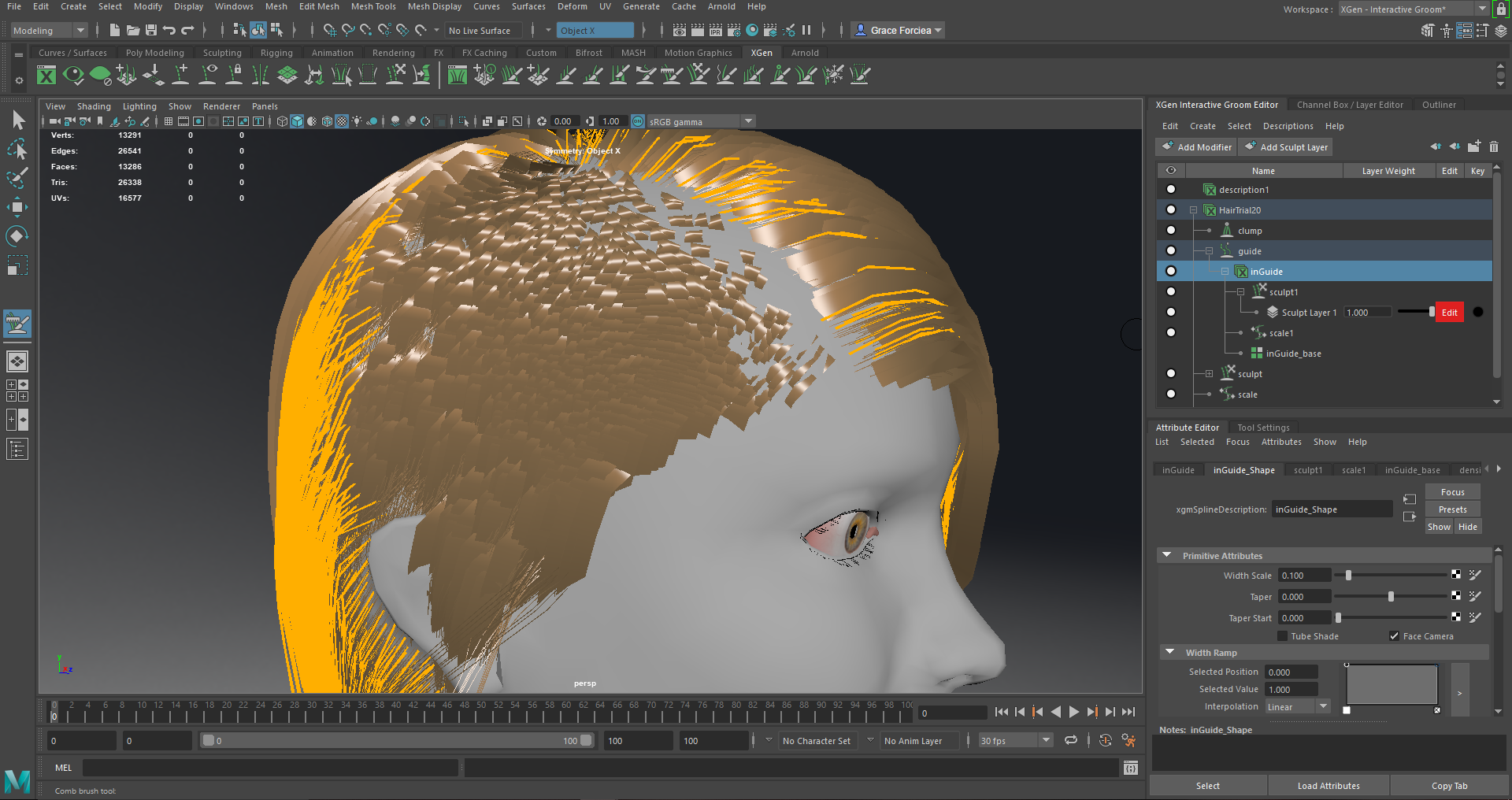Open the Generate menu

pos(641,6)
